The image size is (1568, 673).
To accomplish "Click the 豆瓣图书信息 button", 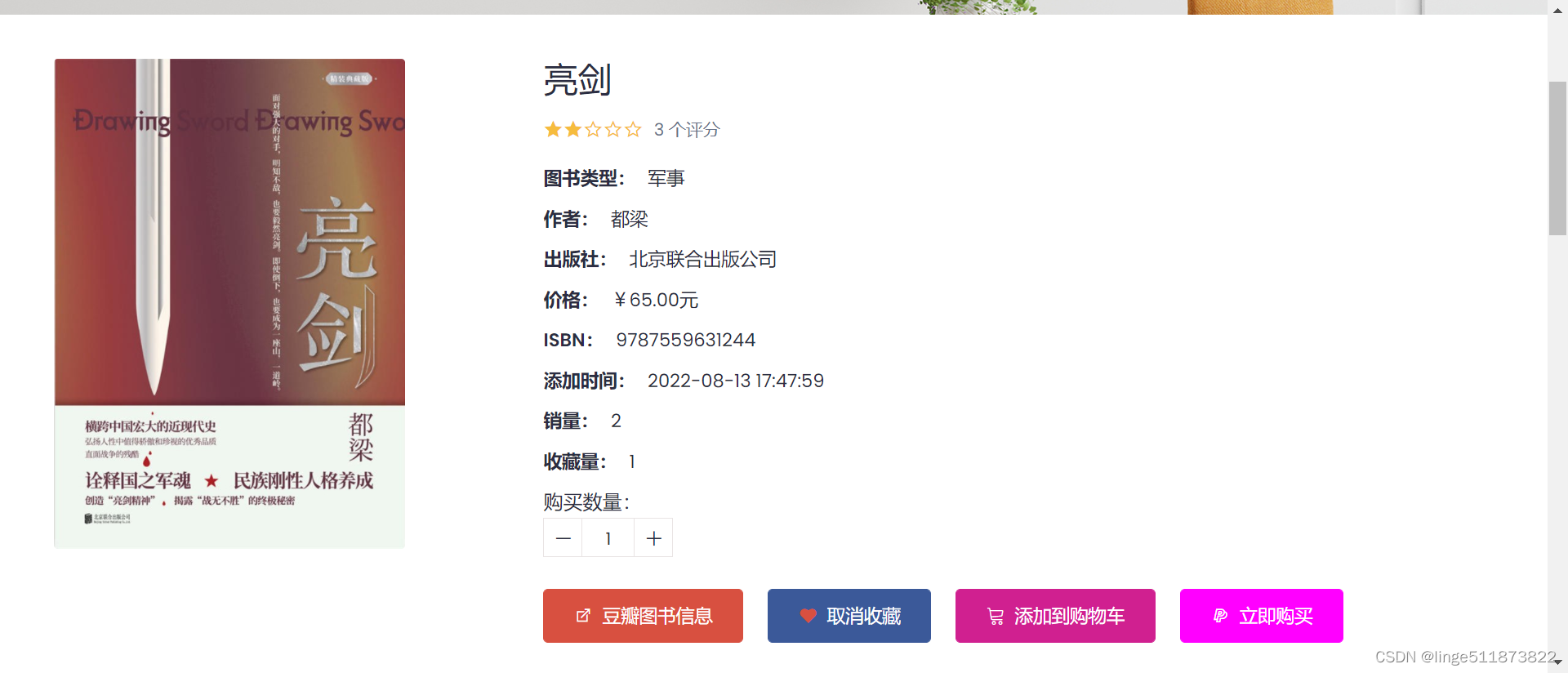I will coord(643,616).
